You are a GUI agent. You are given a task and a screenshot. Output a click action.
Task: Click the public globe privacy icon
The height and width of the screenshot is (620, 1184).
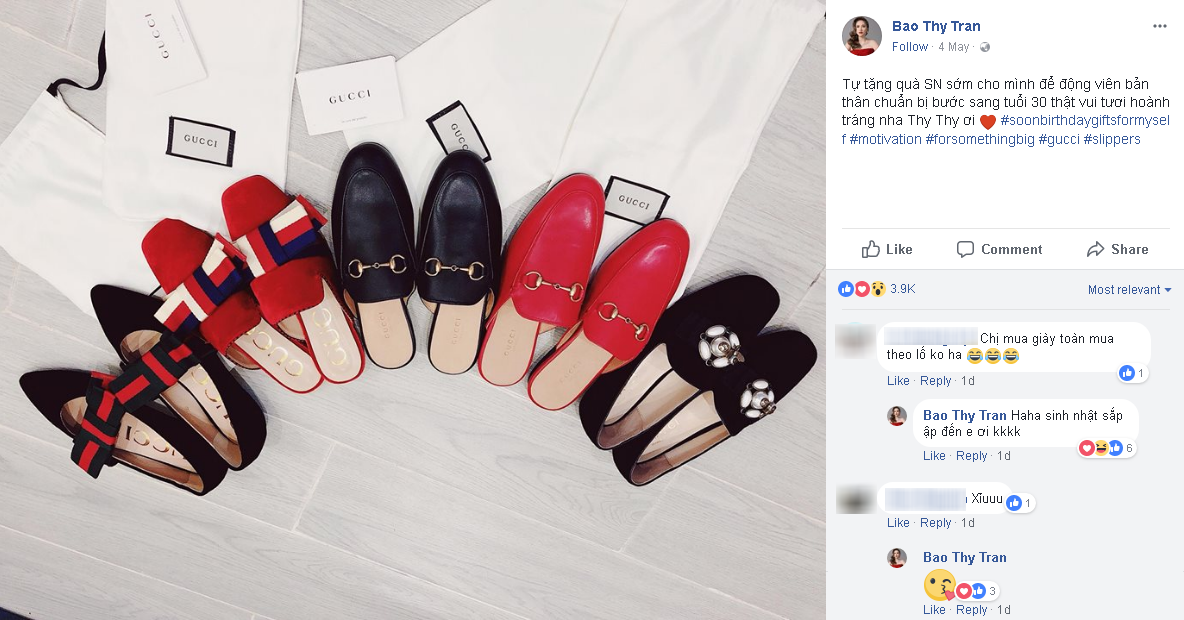pyautogui.click(x=985, y=47)
